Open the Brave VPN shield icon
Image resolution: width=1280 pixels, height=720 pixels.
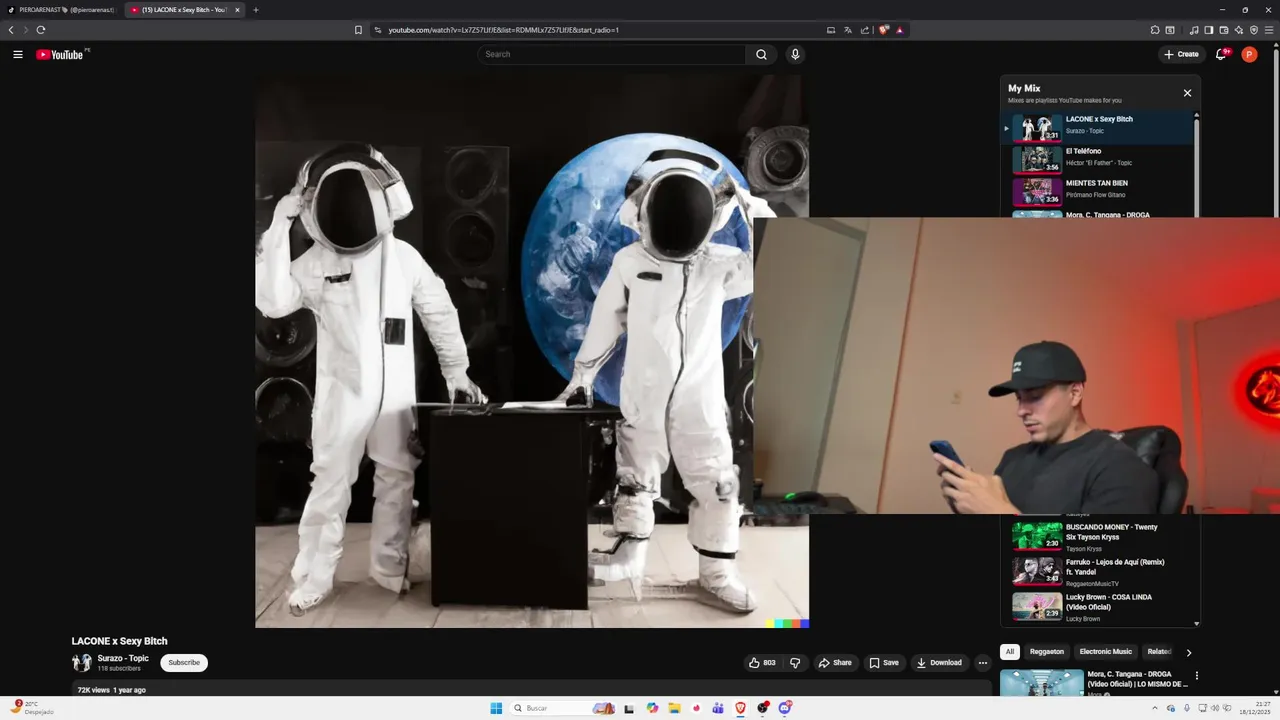[x=1254, y=30]
